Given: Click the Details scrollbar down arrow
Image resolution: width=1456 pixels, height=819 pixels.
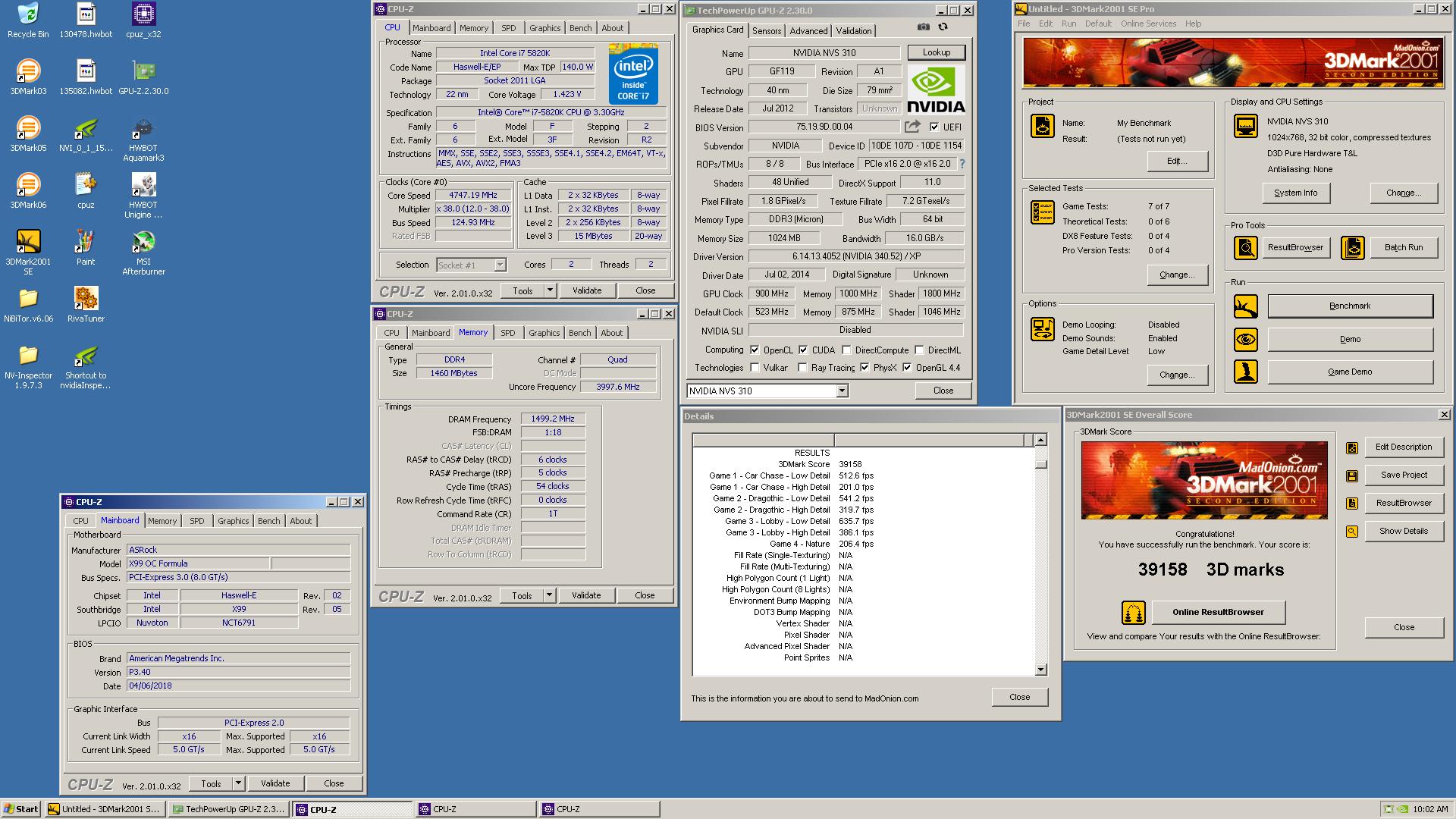Looking at the screenshot, I should pyautogui.click(x=1040, y=670).
